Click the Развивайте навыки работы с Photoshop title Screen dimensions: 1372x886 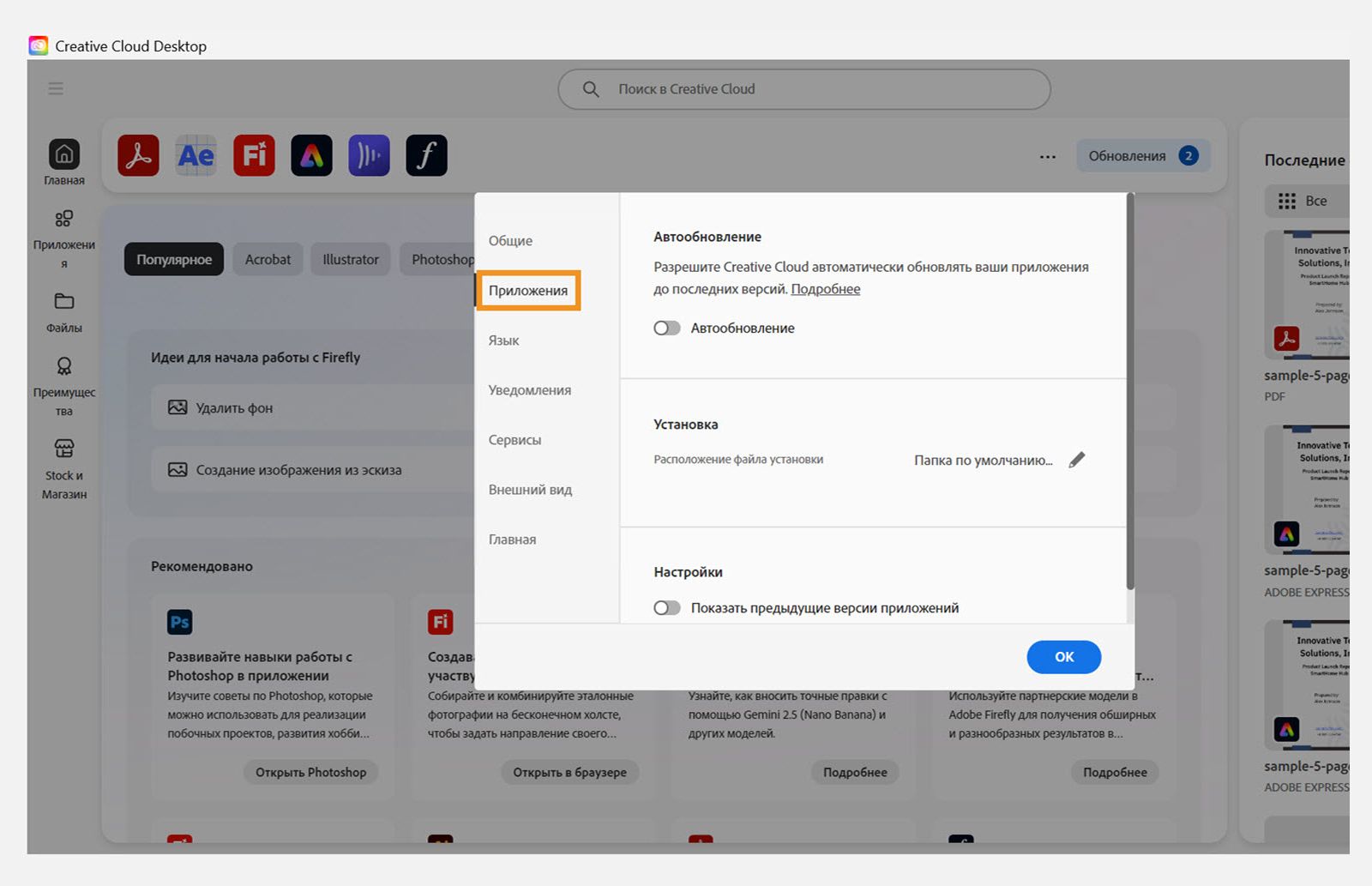260,666
